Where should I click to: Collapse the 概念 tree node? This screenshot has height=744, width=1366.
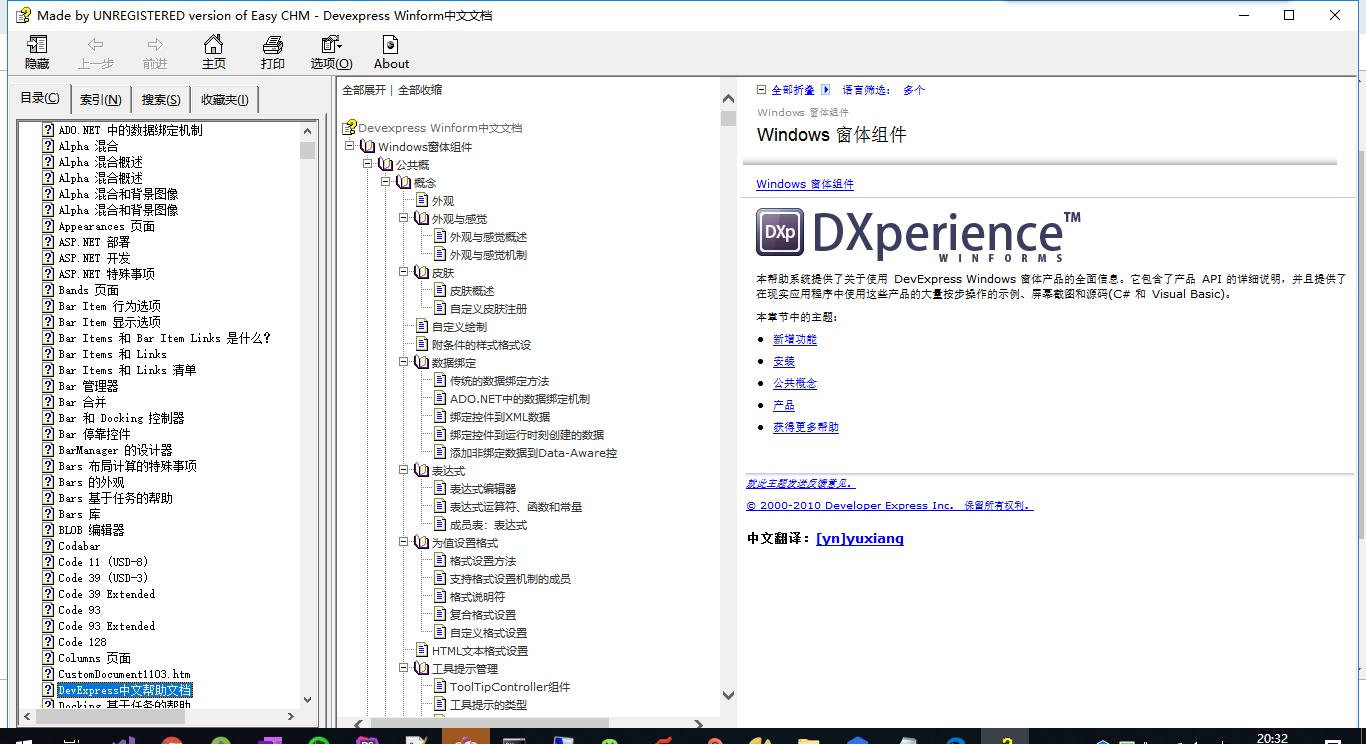click(386, 183)
